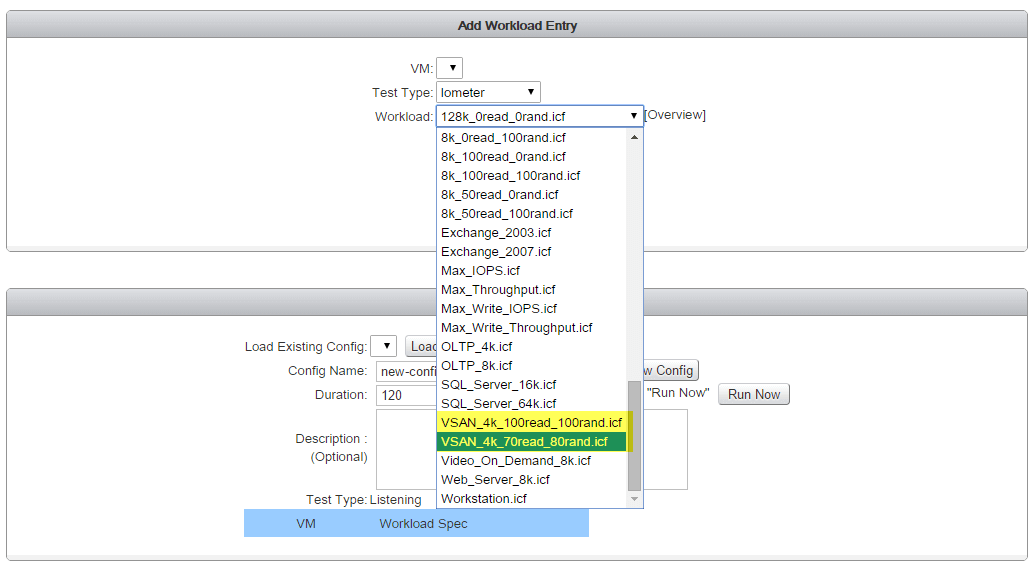1031x567 pixels.
Task: Select 8k_0read_100rand.icf workload
Action: click(x=533, y=137)
